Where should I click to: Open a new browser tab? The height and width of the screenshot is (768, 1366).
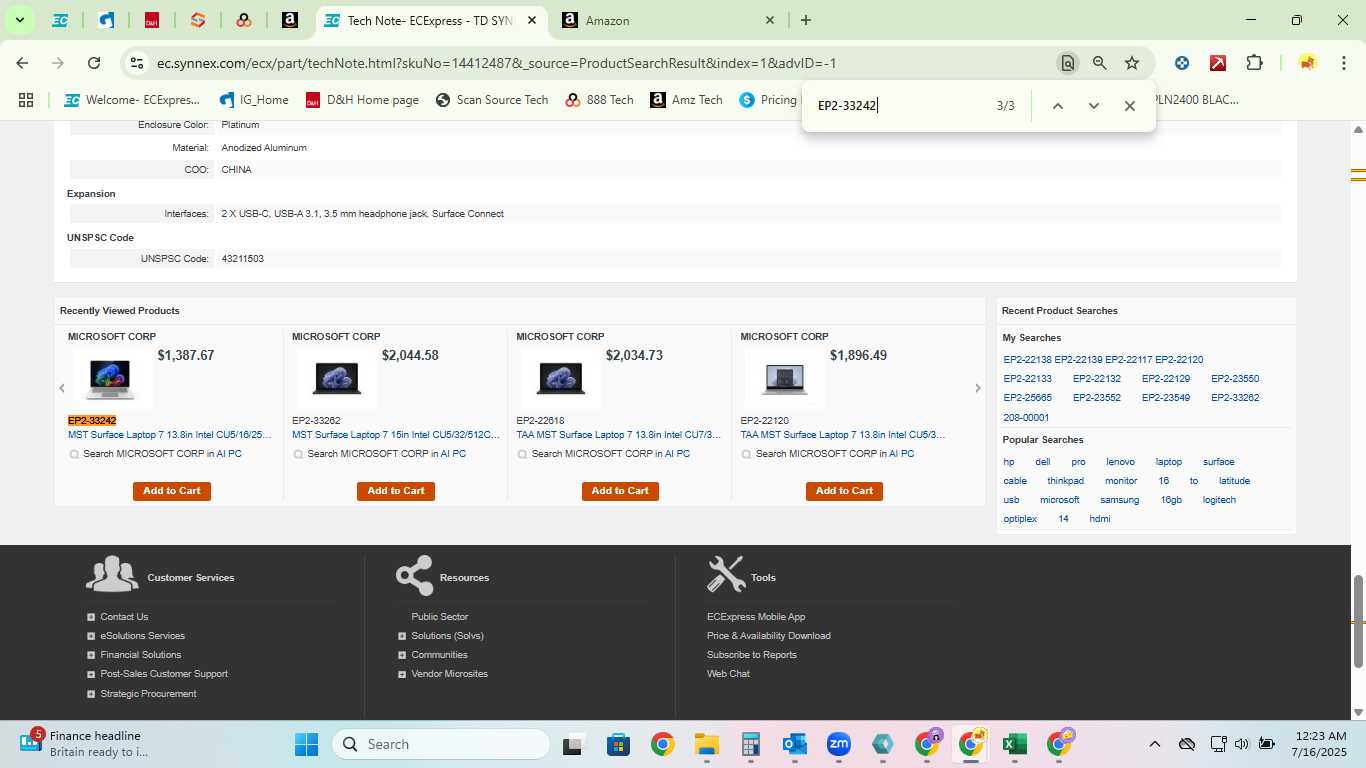[x=806, y=20]
